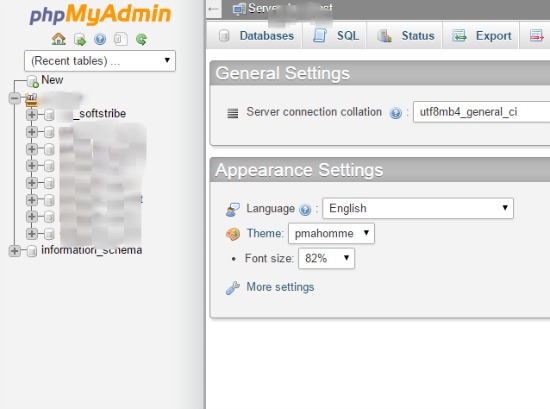
Task: Open the More settings link
Action: [x=280, y=287]
